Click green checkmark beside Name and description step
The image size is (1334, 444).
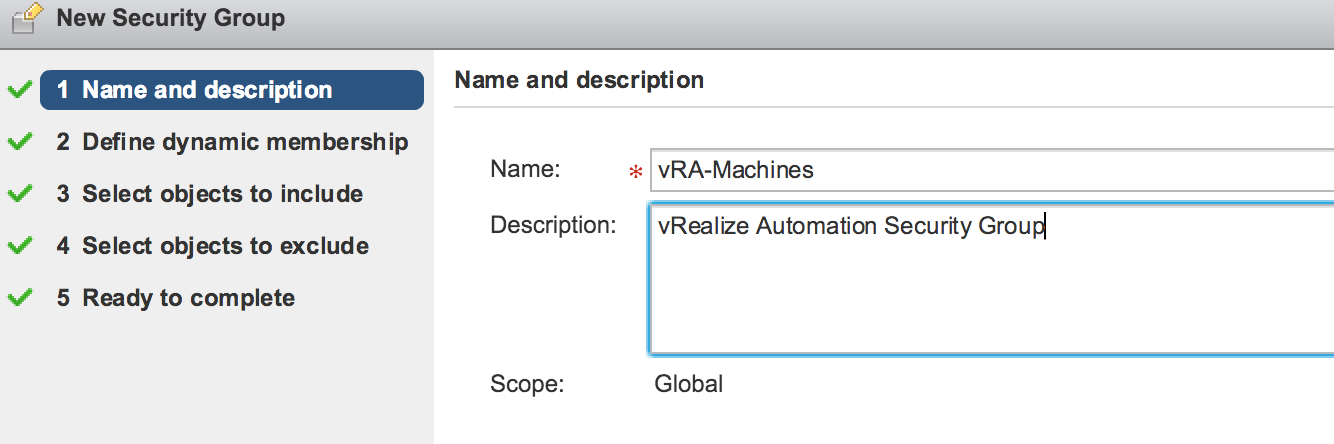19,90
